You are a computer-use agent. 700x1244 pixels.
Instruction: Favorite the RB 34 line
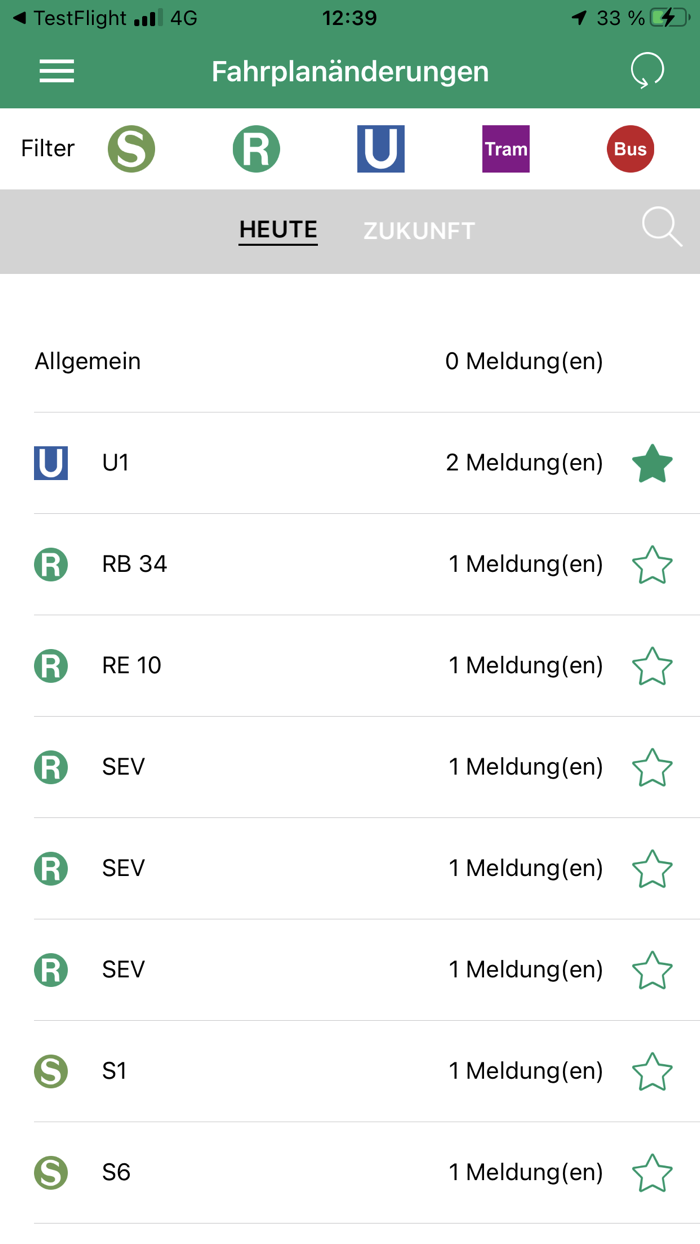point(652,564)
